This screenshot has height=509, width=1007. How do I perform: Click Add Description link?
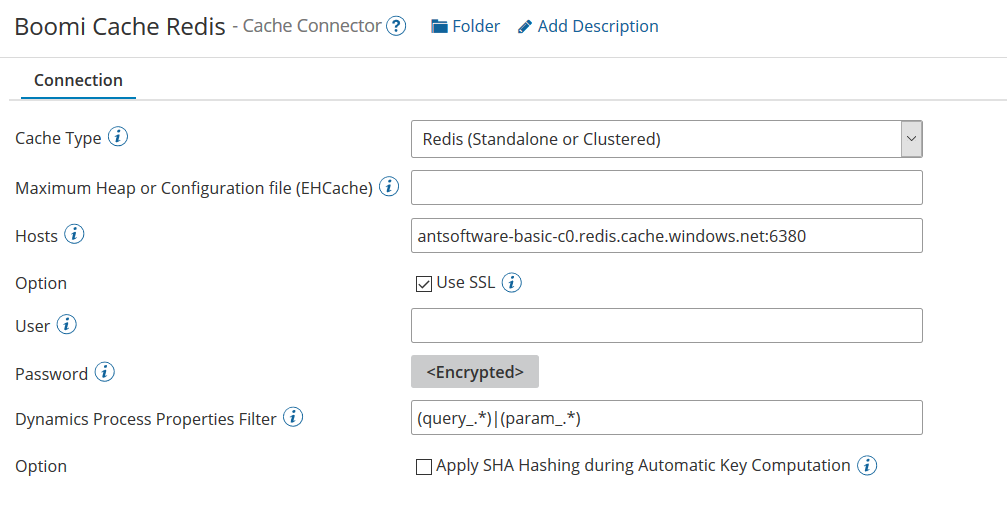pyautogui.click(x=588, y=27)
